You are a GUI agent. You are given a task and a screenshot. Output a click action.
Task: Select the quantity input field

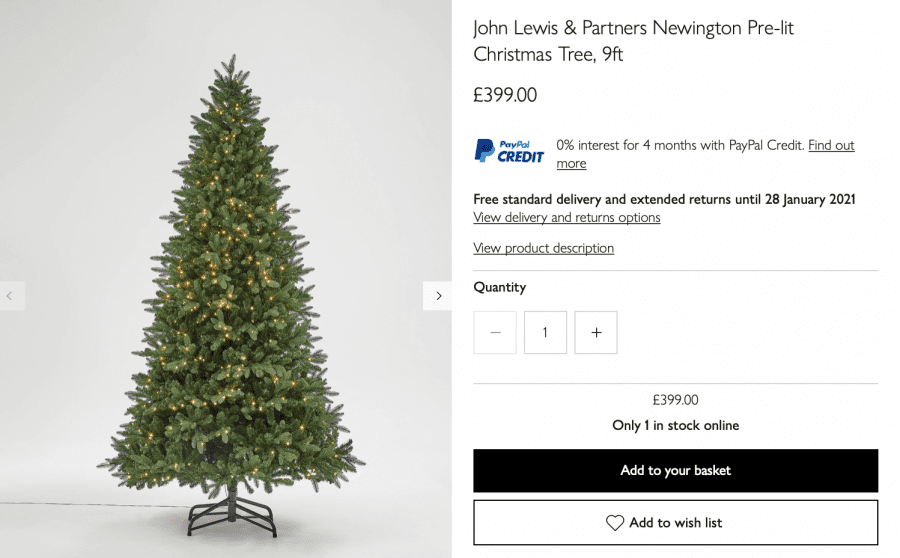(545, 332)
